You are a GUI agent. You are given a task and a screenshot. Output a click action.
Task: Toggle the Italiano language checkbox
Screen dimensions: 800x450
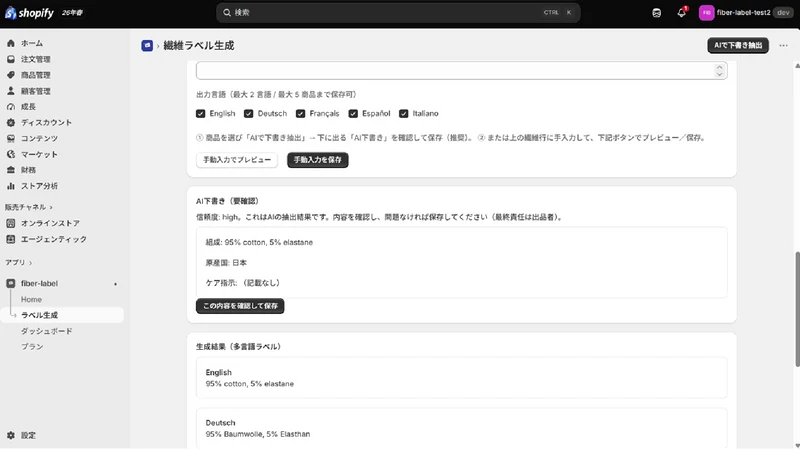point(404,113)
